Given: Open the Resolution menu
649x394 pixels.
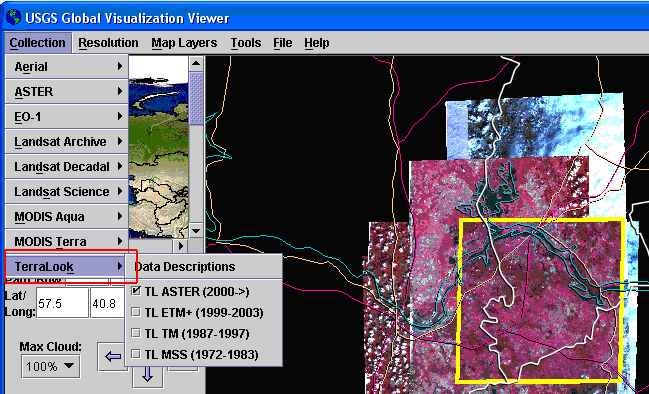Looking at the screenshot, I should pos(108,43).
